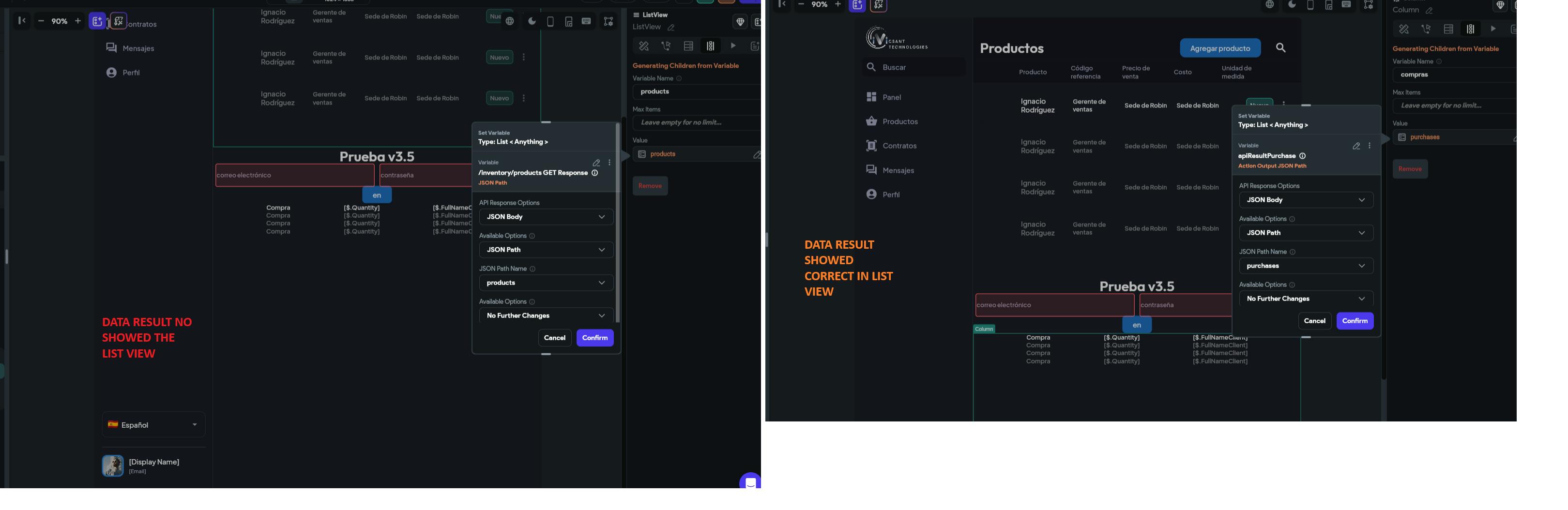Click the compras Variable Name field

[1454, 74]
